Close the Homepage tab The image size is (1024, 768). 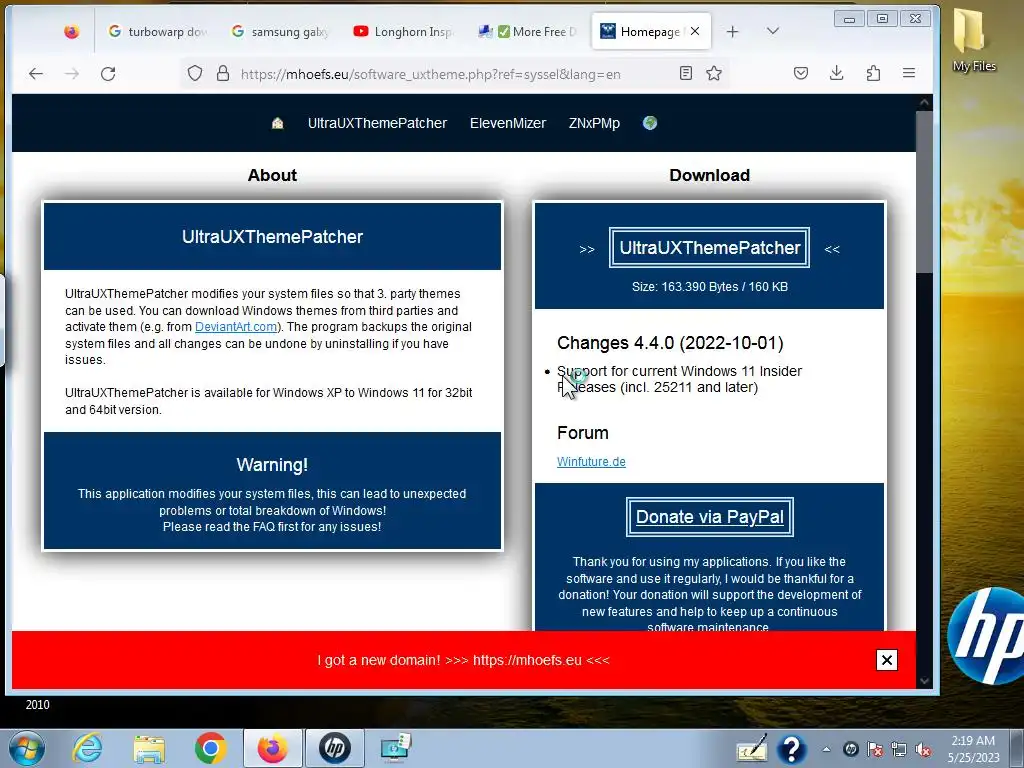click(695, 31)
